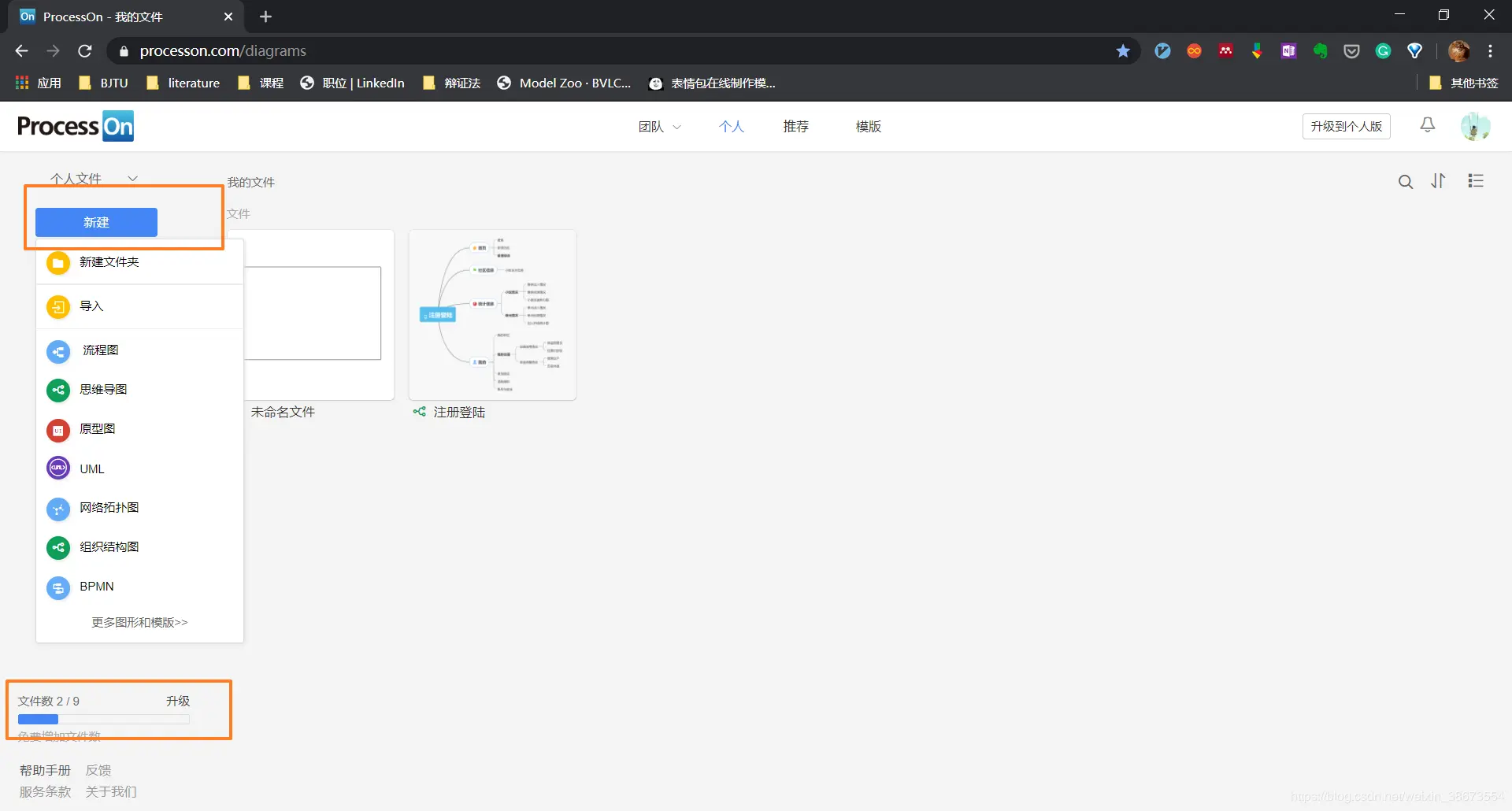Click the BPMN icon
This screenshot has width=1512, height=811.
click(58, 587)
